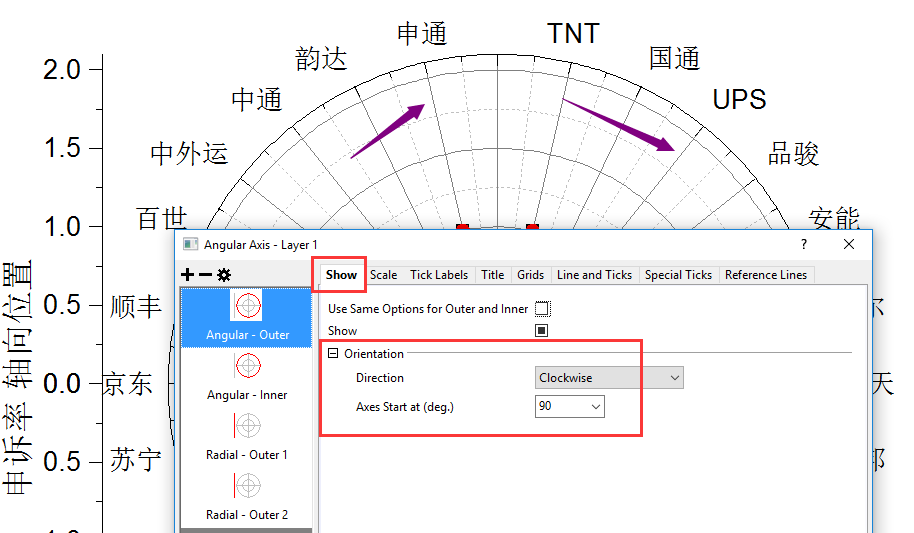Select the 品骏 angular label
Viewport: 914px width, 533px height.
pos(793,154)
